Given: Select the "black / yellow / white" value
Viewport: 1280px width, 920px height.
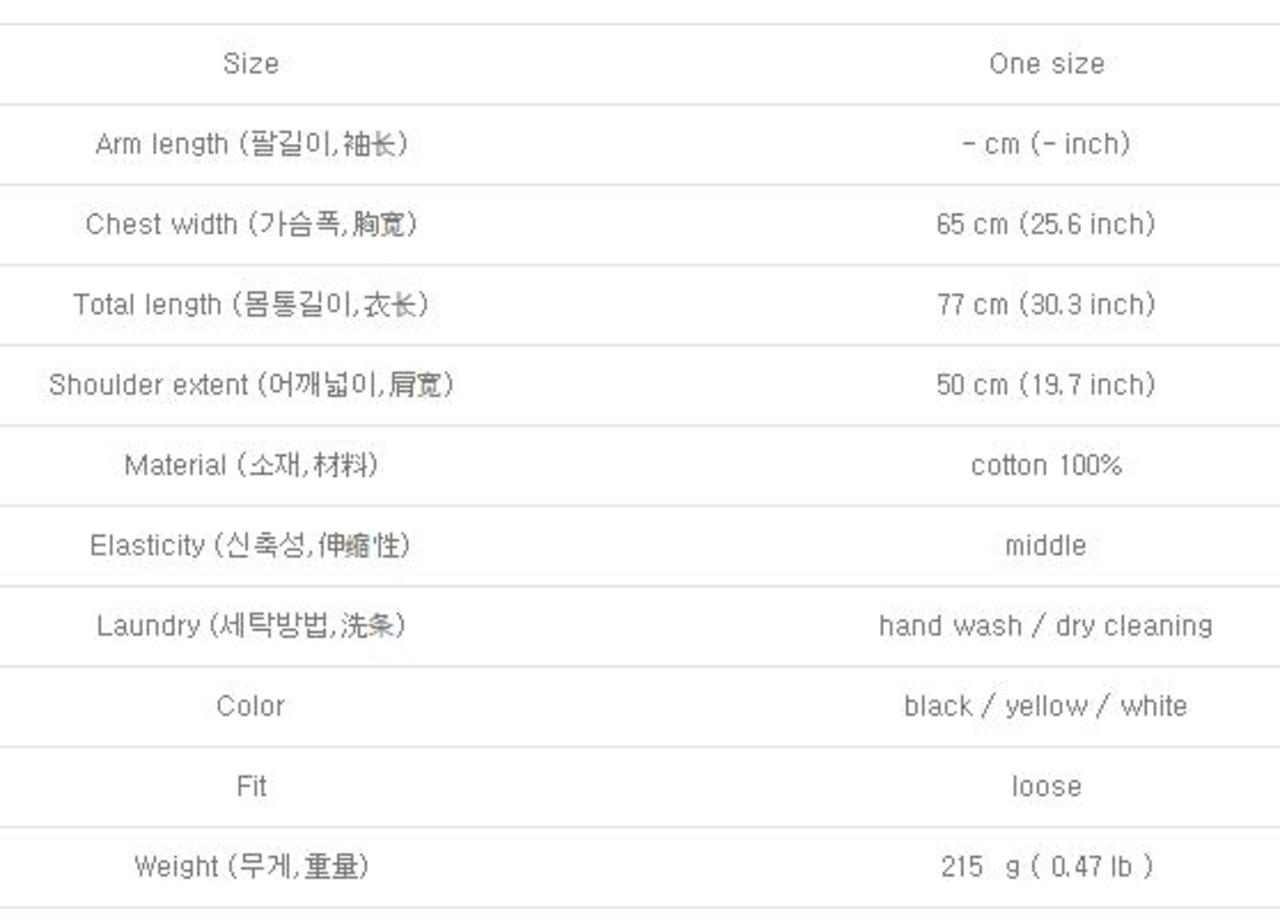Looking at the screenshot, I should coord(1046,706).
